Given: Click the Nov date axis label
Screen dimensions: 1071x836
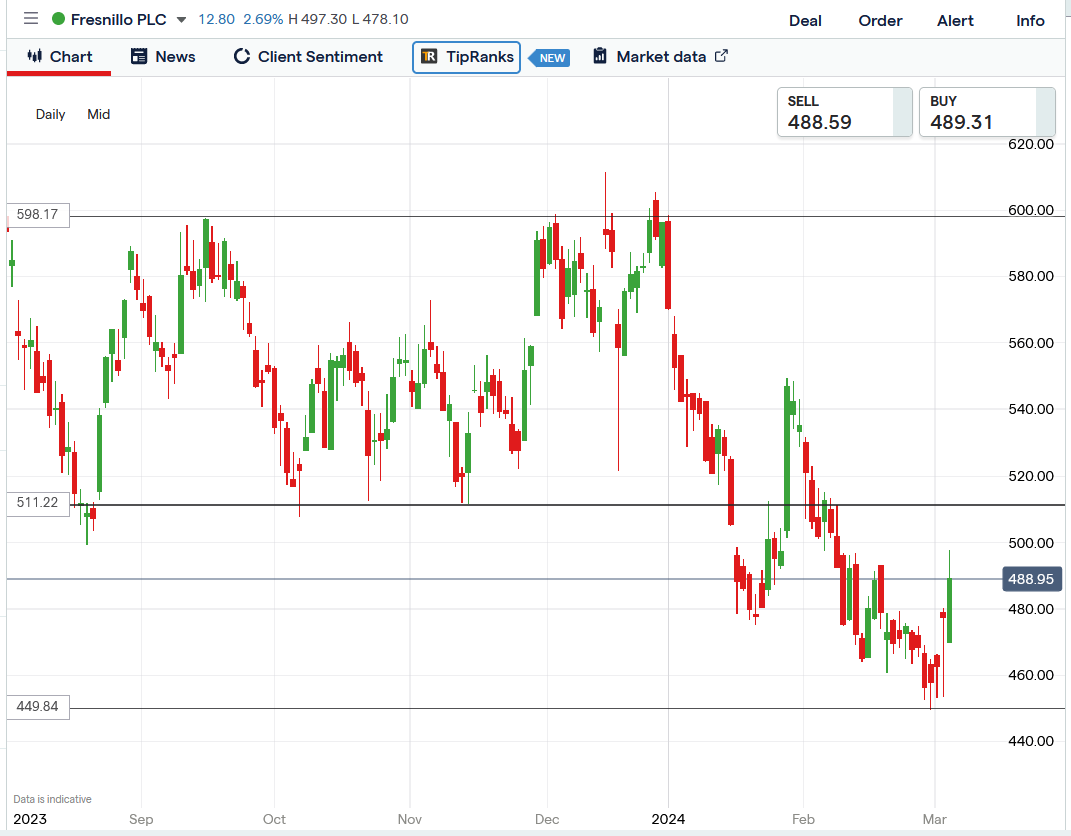Looking at the screenshot, I should [410, 819].
